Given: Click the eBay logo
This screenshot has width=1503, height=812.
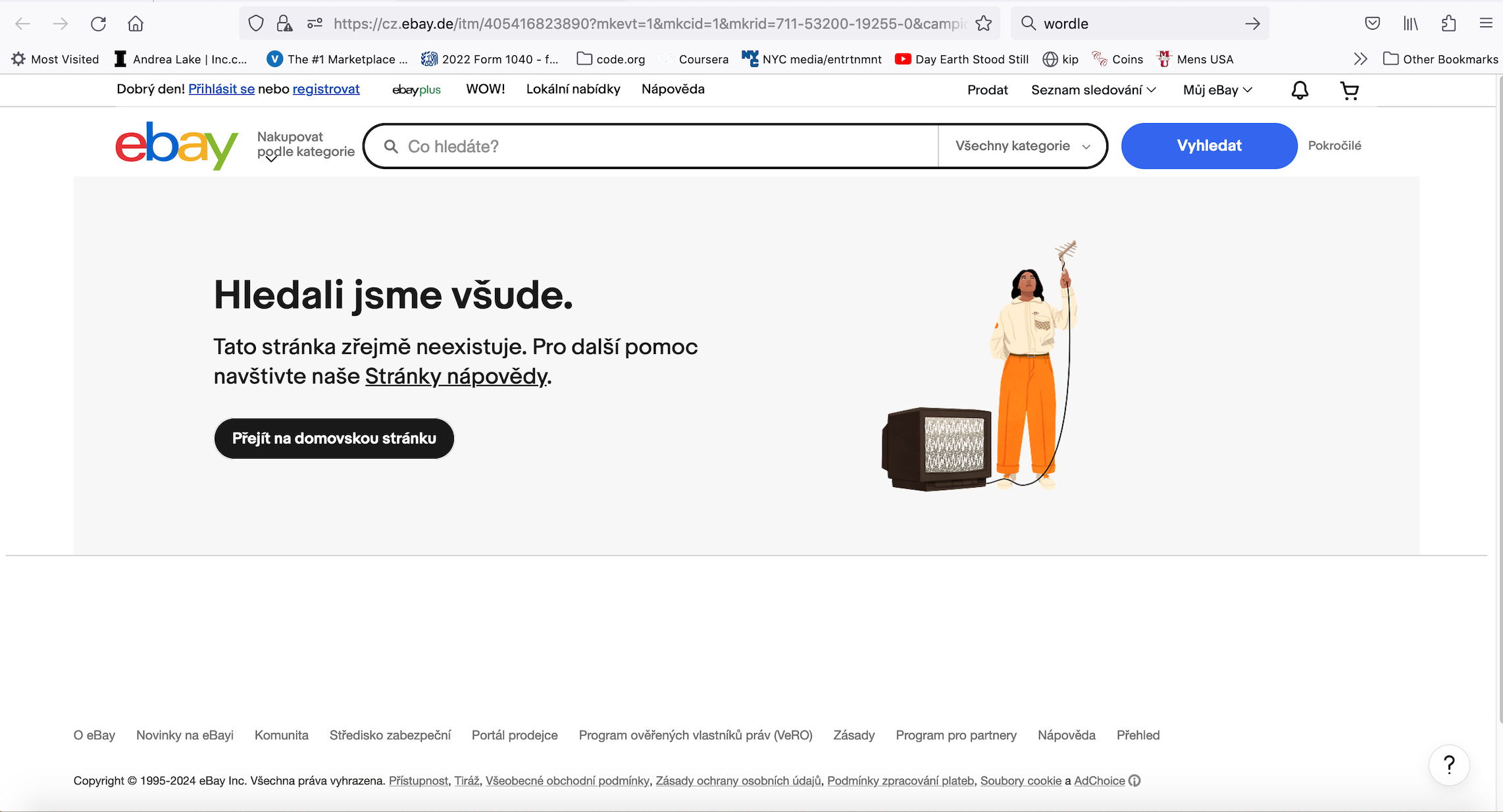Looking at the screenshot, I should tap(176, 145).
